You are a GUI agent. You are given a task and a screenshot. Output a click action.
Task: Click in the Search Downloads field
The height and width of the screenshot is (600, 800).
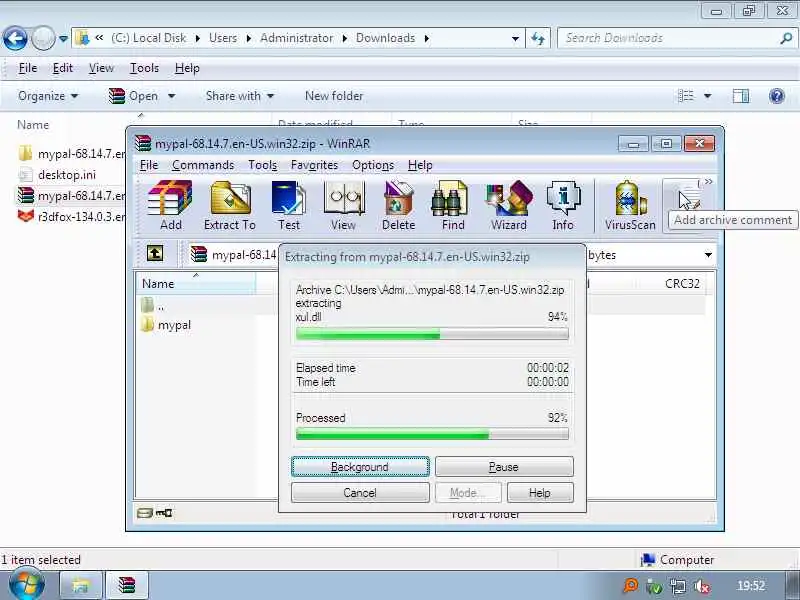coord(668,38)
